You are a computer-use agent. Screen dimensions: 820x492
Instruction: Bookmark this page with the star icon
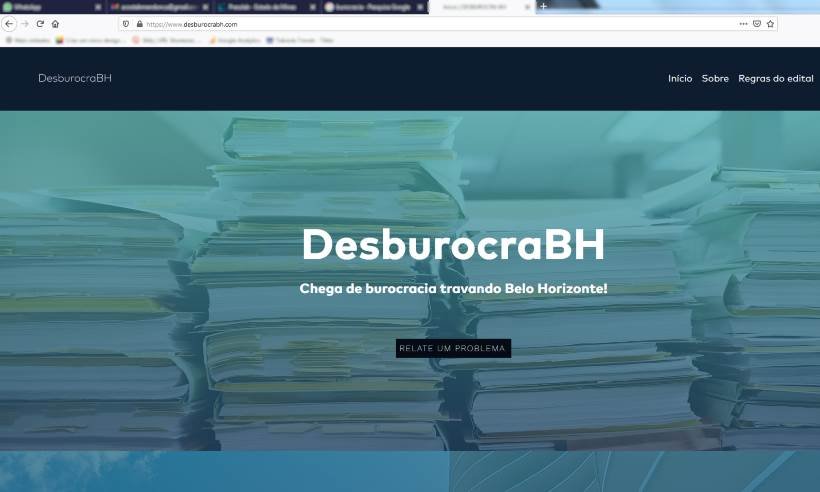[770, 24]
